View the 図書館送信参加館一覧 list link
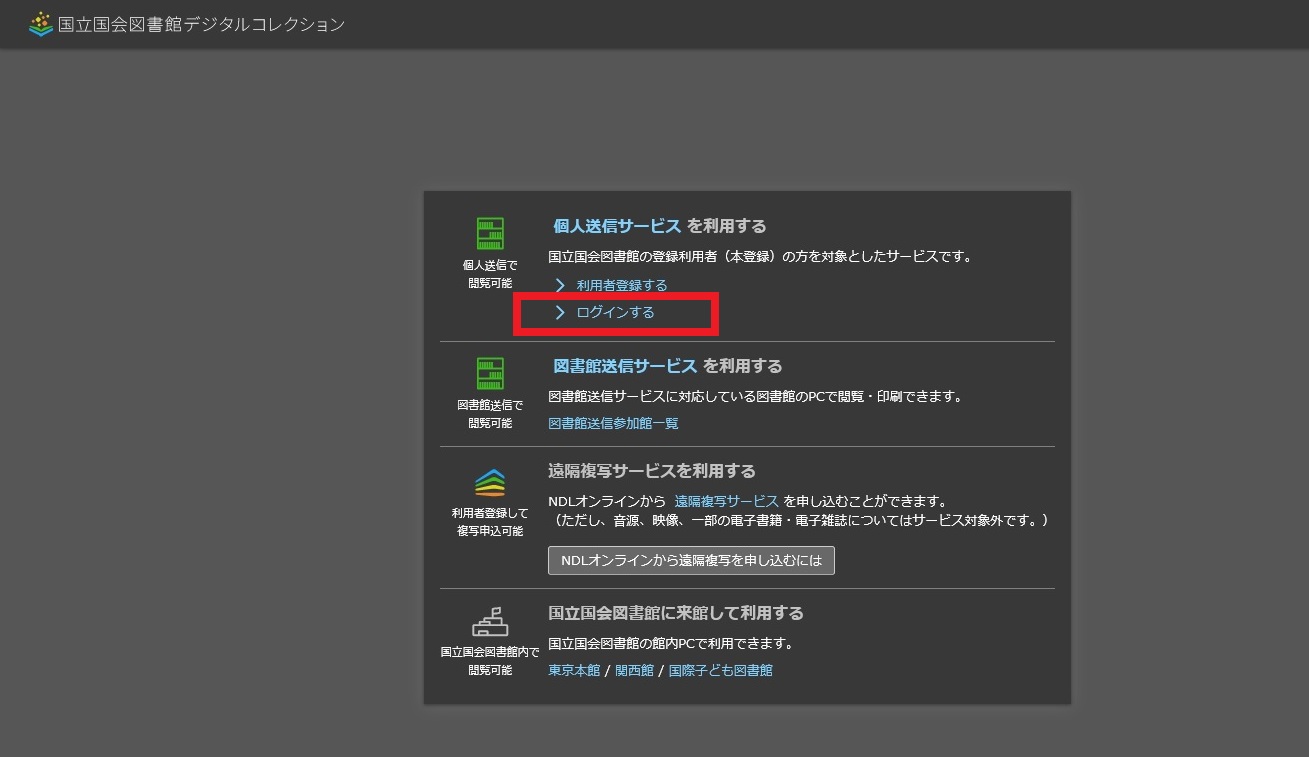The width and height of the screenshot is (1309, 757). [613, 424]
